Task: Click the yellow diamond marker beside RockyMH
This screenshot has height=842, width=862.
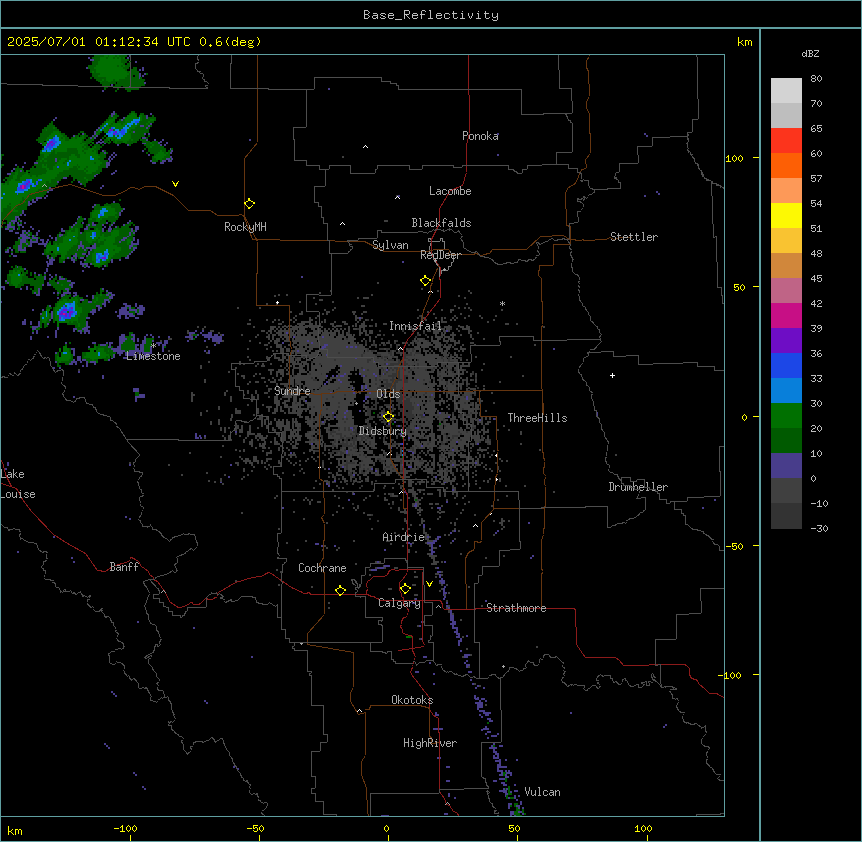Action: point(249,204)
